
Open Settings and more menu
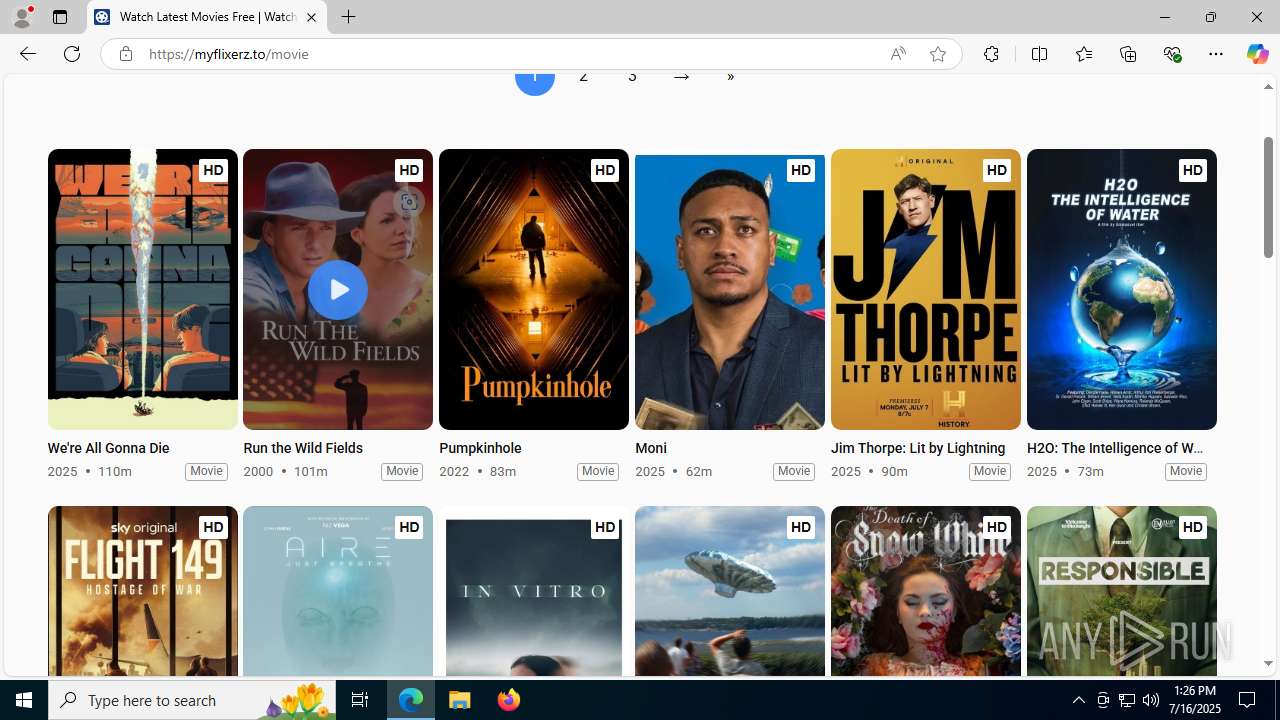click(1216, 54)
